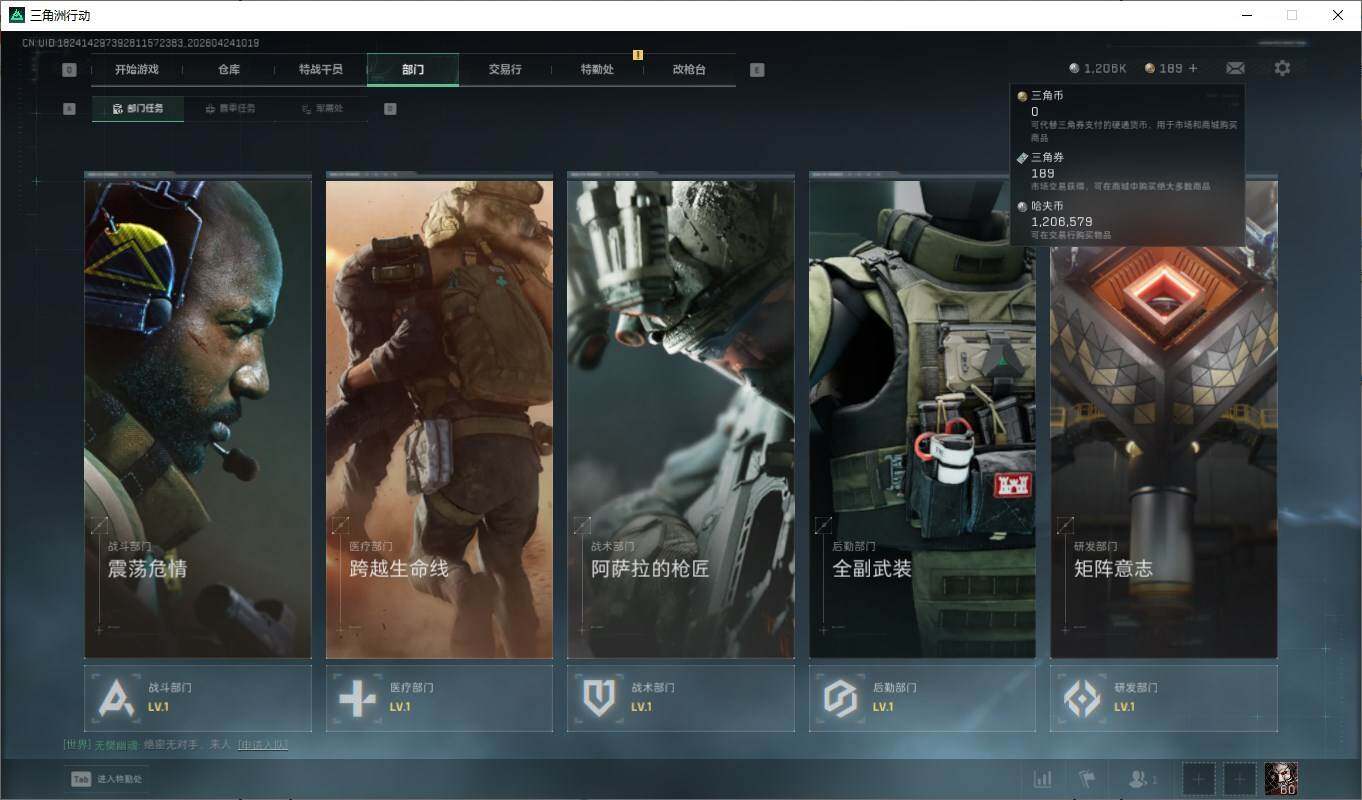1362x800 pixels.
Task: Click the Tab 进入特勤处 button
Action: coord(107,779)
